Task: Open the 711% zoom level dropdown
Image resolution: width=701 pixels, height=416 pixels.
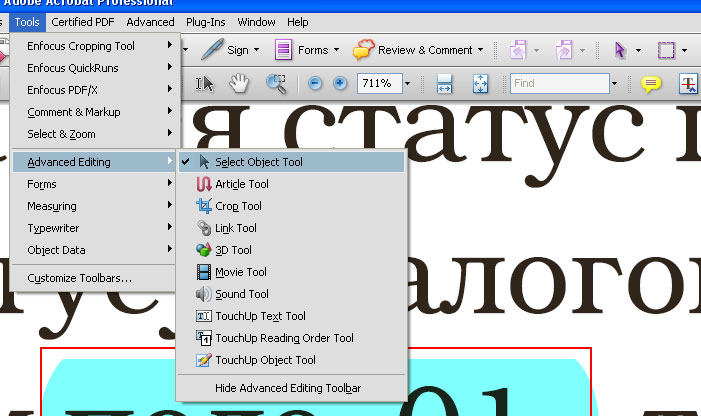Action: pos(407,83)
